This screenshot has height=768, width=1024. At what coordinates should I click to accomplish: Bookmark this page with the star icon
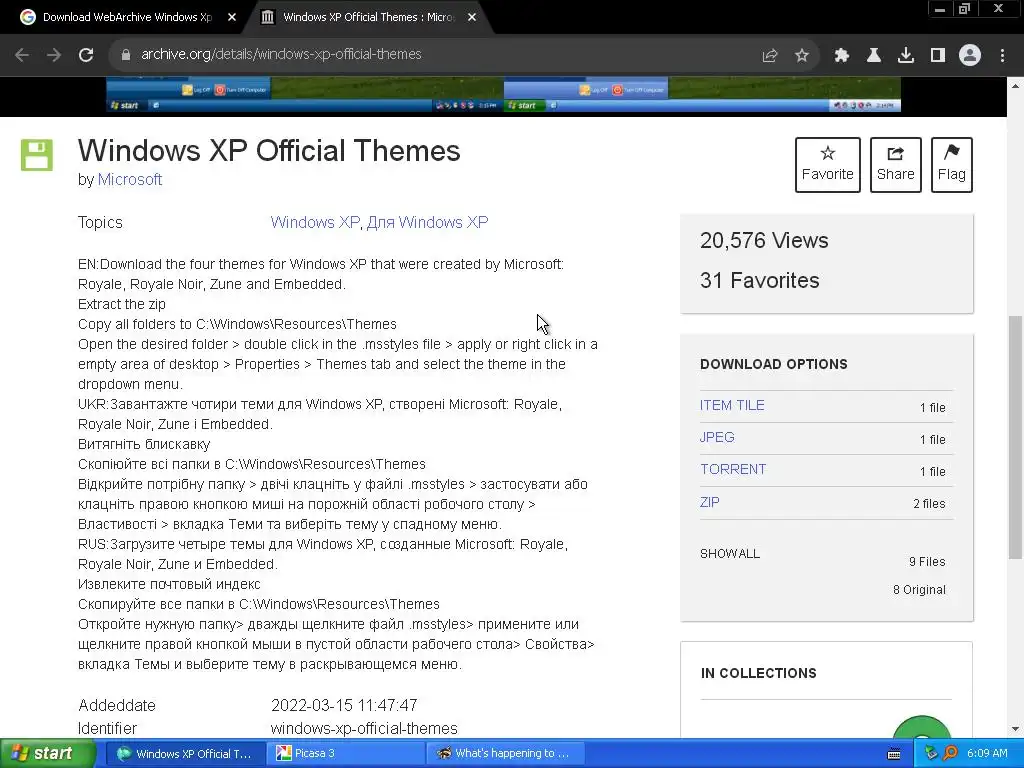[802, 56]
